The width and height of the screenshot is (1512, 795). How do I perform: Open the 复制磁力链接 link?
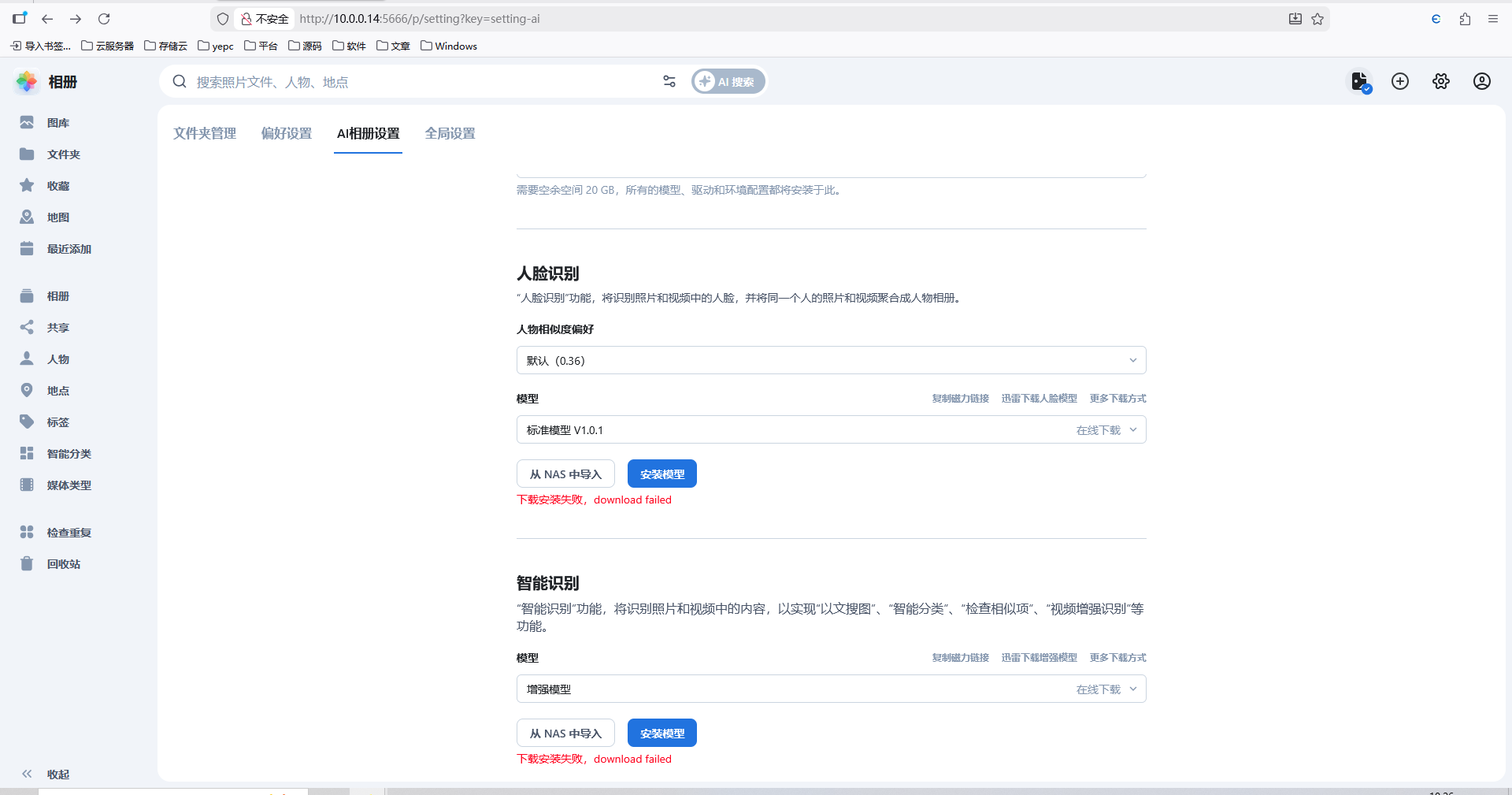coord(959,399)
